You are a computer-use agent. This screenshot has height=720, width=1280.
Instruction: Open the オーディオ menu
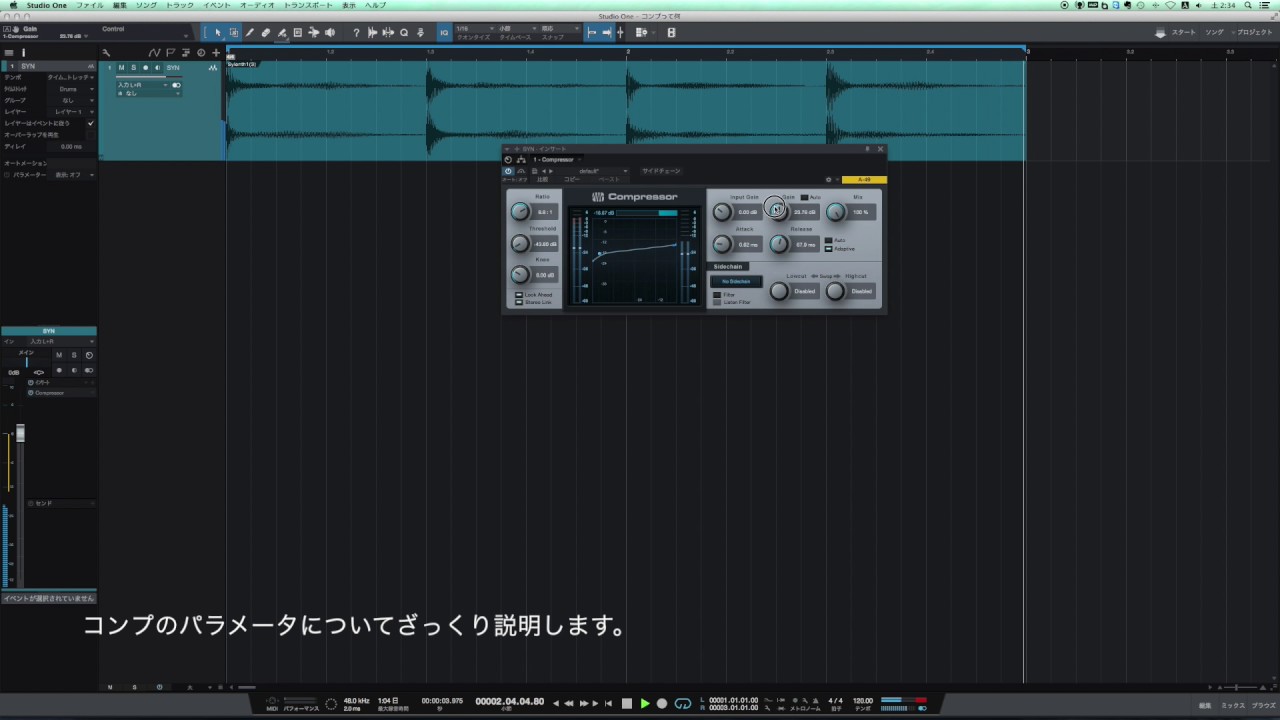tap(257, 5)
